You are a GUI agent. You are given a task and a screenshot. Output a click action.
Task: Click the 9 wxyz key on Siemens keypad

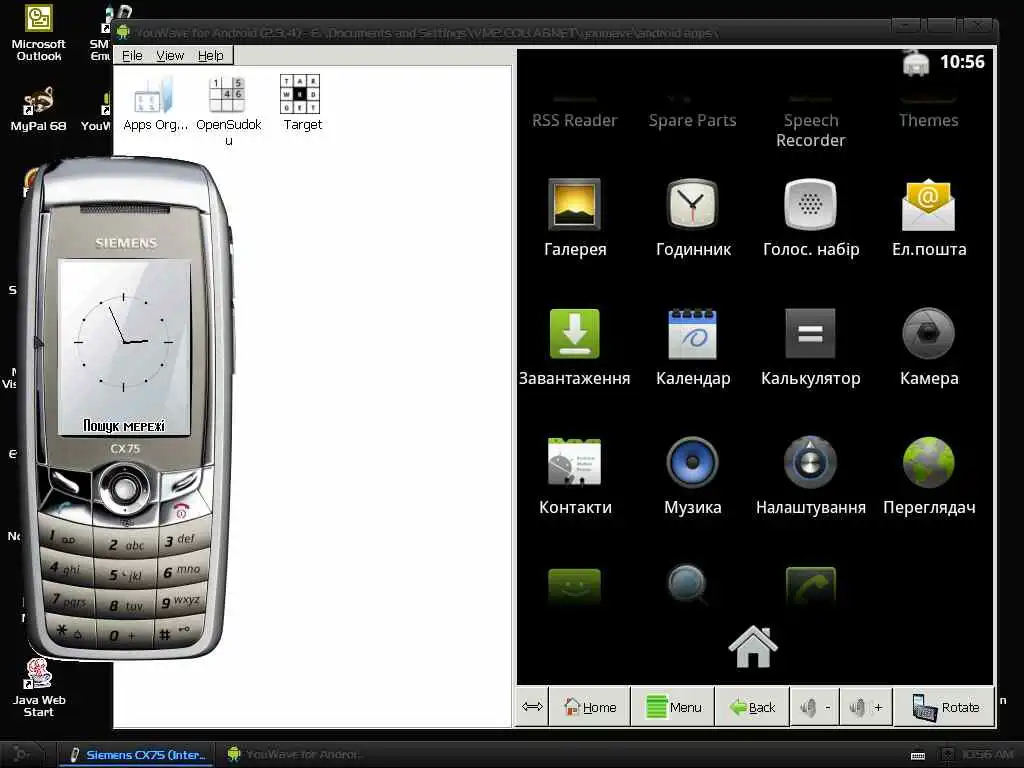click(181, 601)
